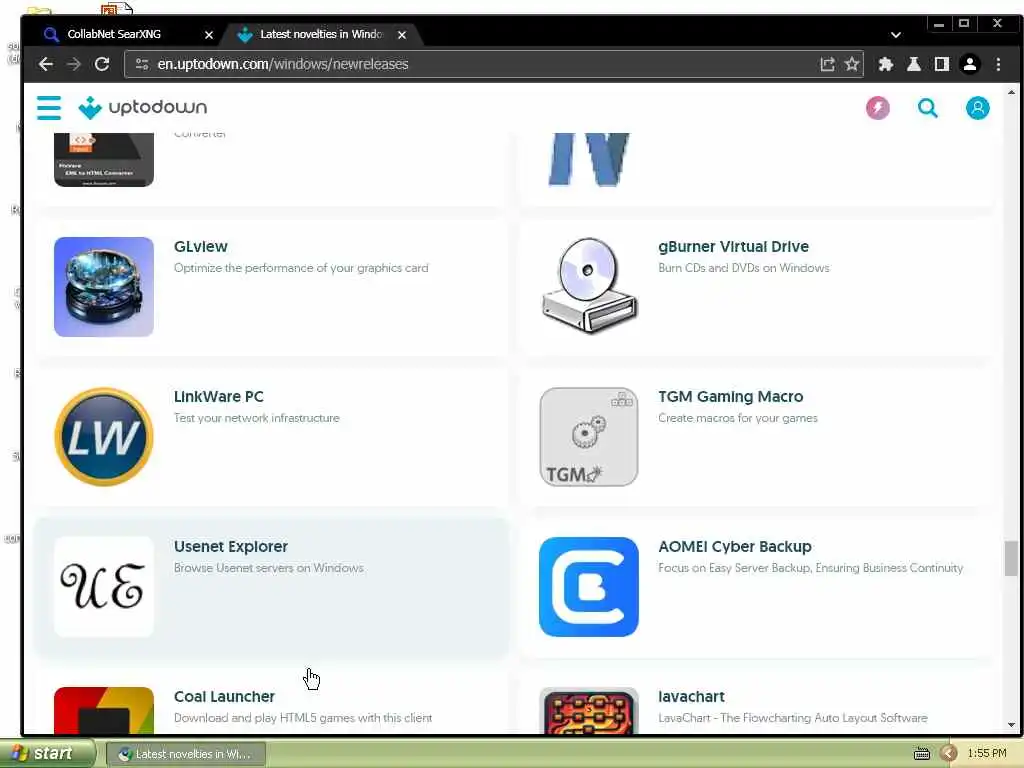This screenshot has width=1024, height=768.
Task: Expand hidden system tray icons arrow
Action: click(x=949, y=754)
